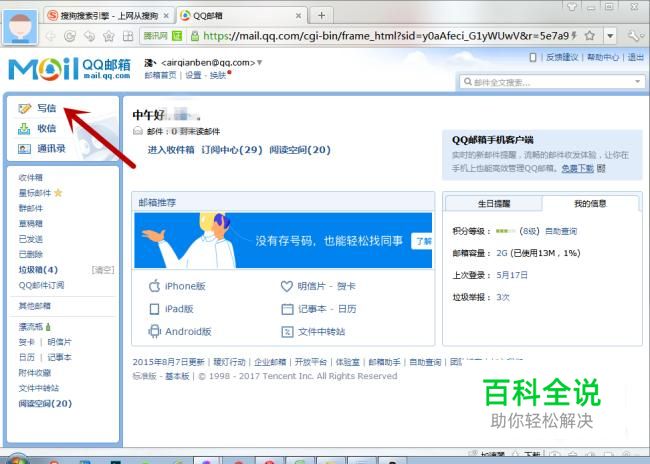Screen dimensions: 650x464
Task: Click the restore closed tab undo icon
Action: click(89, 36)
